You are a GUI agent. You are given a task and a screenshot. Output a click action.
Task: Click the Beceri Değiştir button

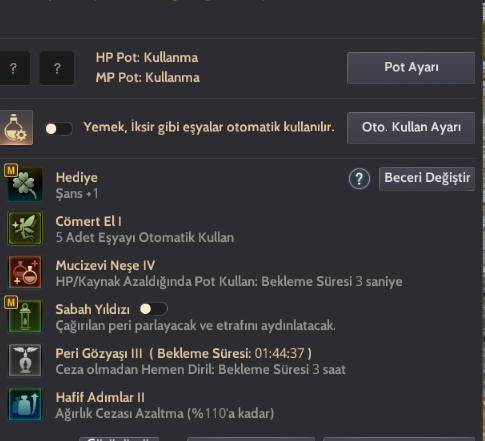(x=427, y=179)
